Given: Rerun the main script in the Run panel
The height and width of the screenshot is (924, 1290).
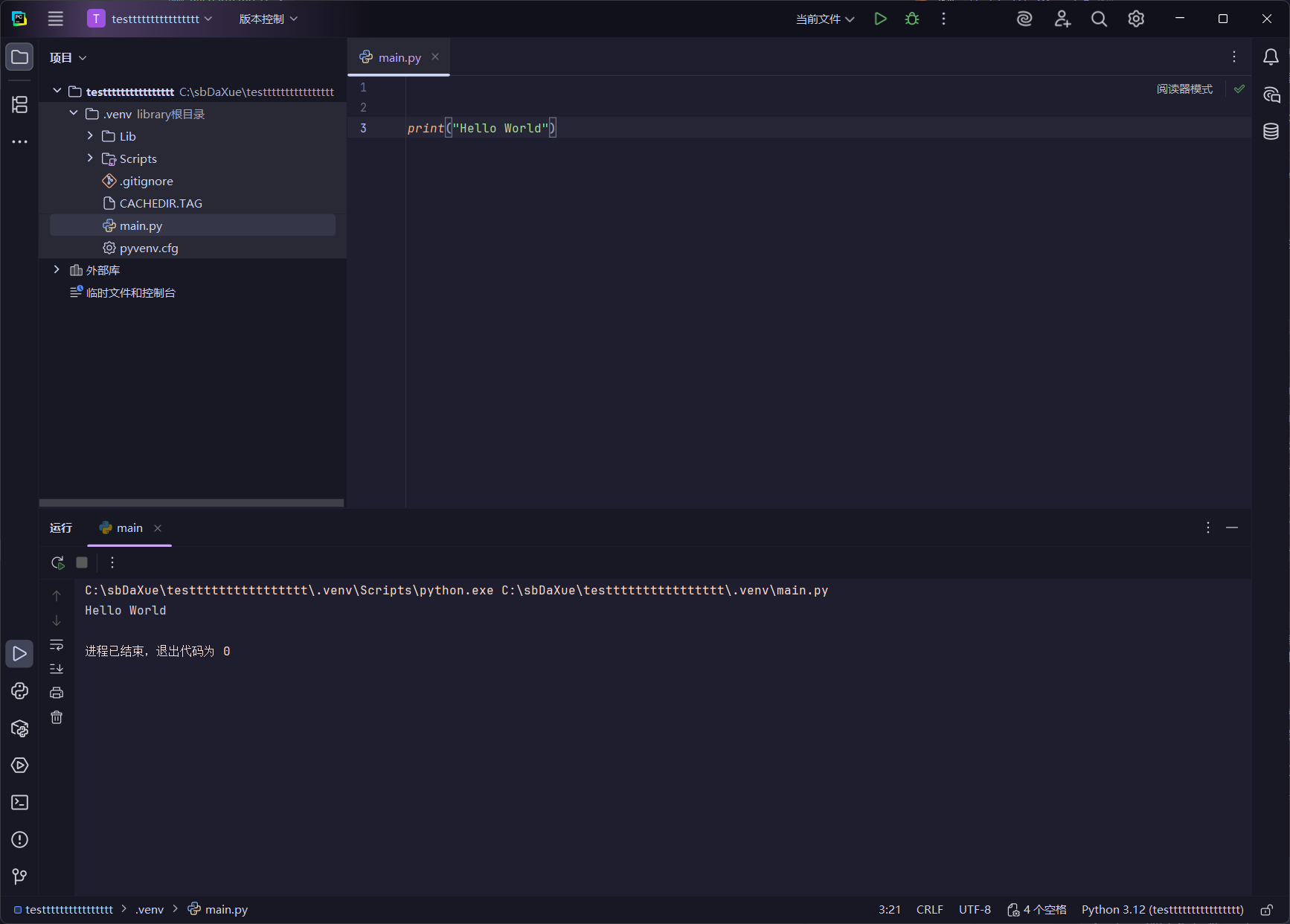Looking at the screenshot, I should click(57, 563).
